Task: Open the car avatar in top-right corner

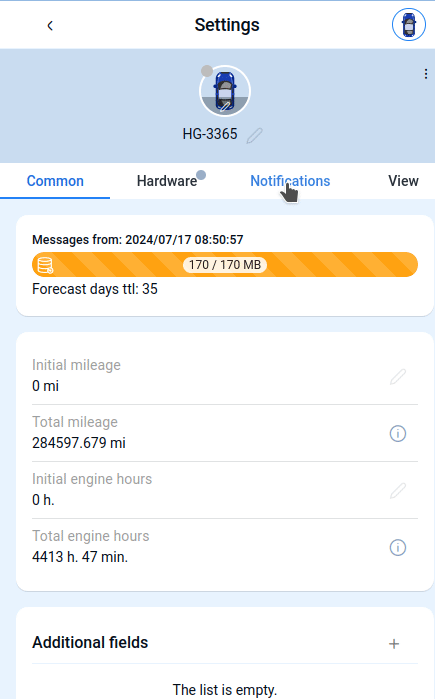Action: 409,25
